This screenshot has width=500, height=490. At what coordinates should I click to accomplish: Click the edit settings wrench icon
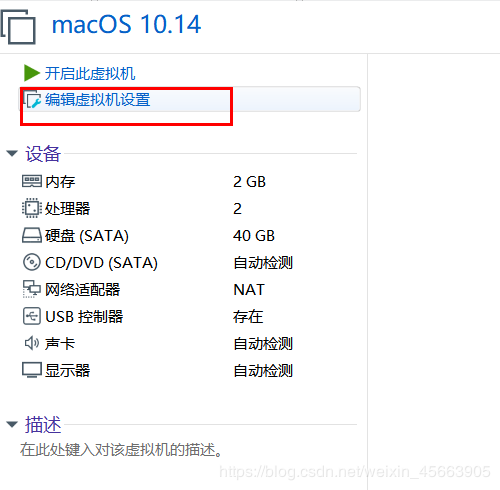click(32, 100)
